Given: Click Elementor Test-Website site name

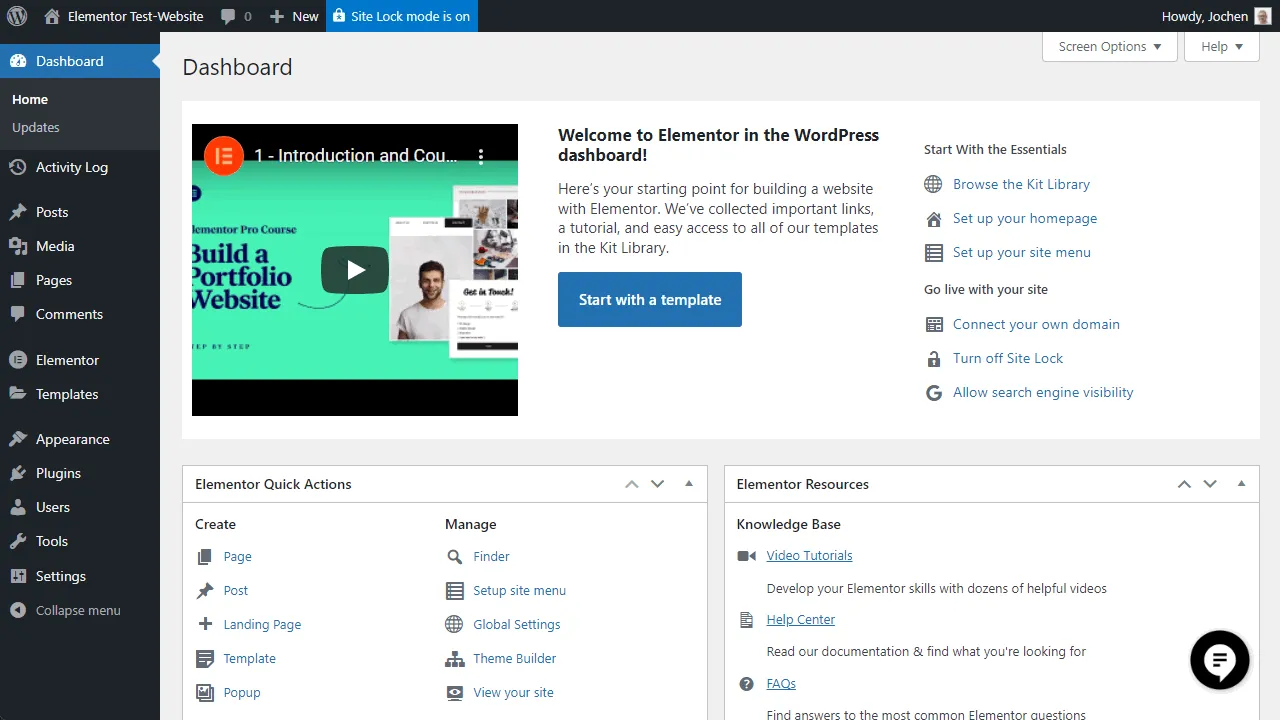Looking at the screenshot, I should point(124,16).
